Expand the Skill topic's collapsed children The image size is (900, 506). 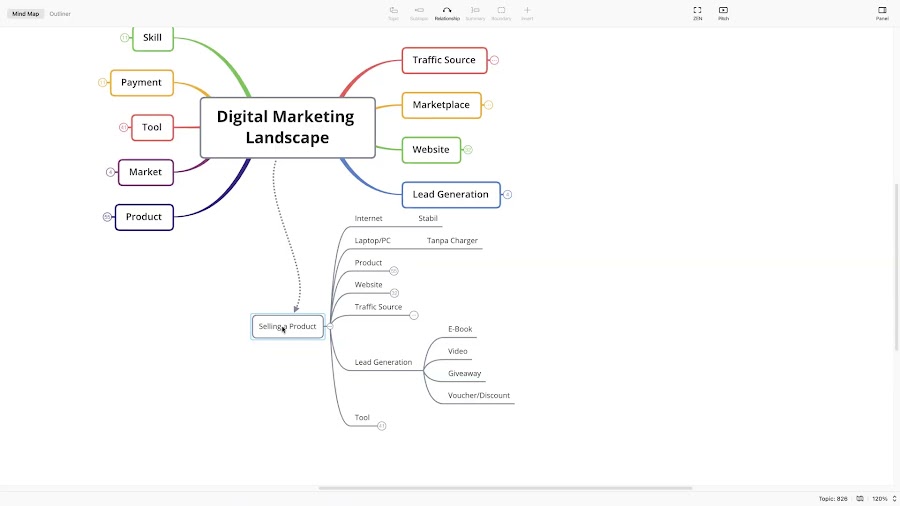[125, 38]
